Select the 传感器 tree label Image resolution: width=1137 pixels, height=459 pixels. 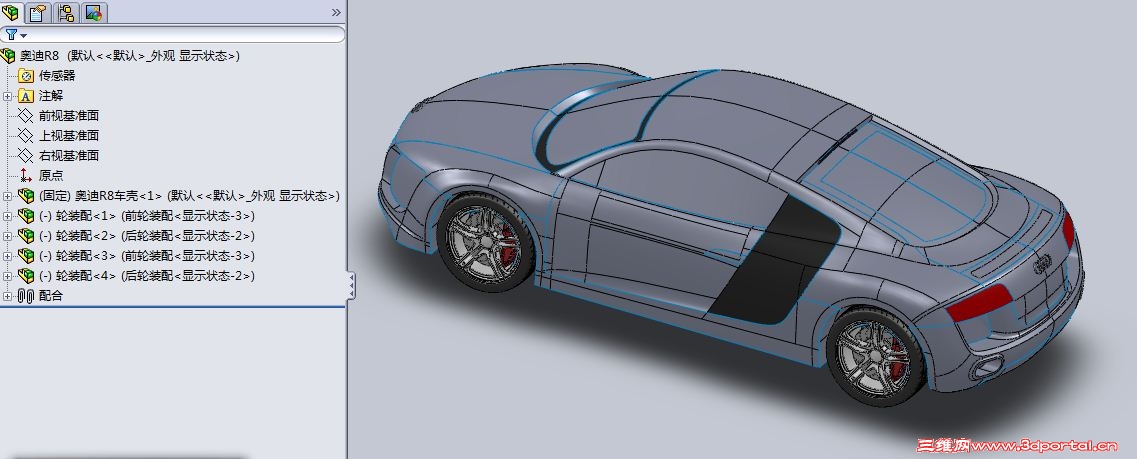coord(57,75)
